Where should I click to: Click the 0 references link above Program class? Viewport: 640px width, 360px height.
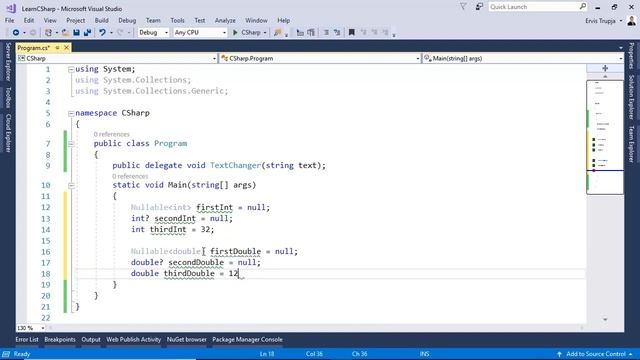[111, 134]
